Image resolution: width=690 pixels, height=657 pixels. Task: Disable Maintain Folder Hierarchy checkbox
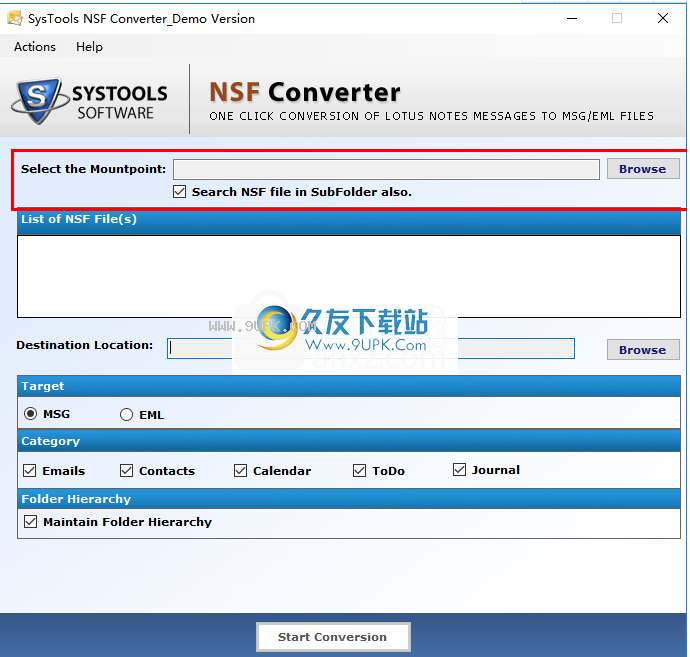(x=30, y=521)
